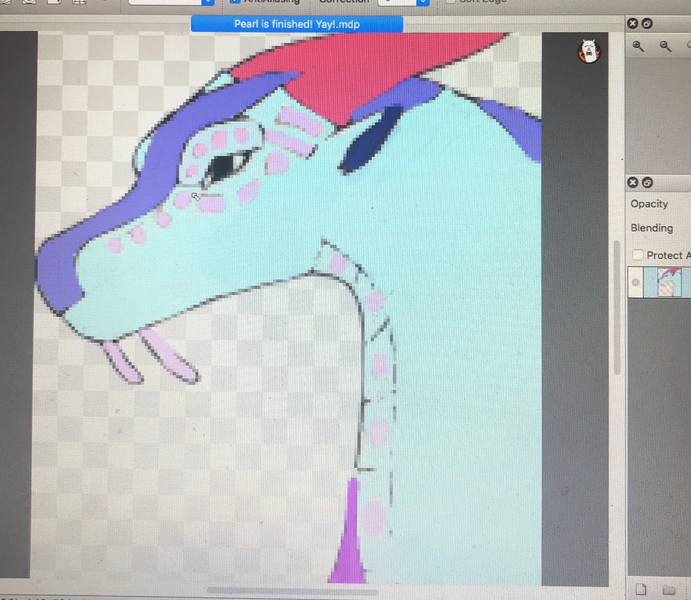Click the zoom in magnifier in the Navigator panel

point(638,46)
